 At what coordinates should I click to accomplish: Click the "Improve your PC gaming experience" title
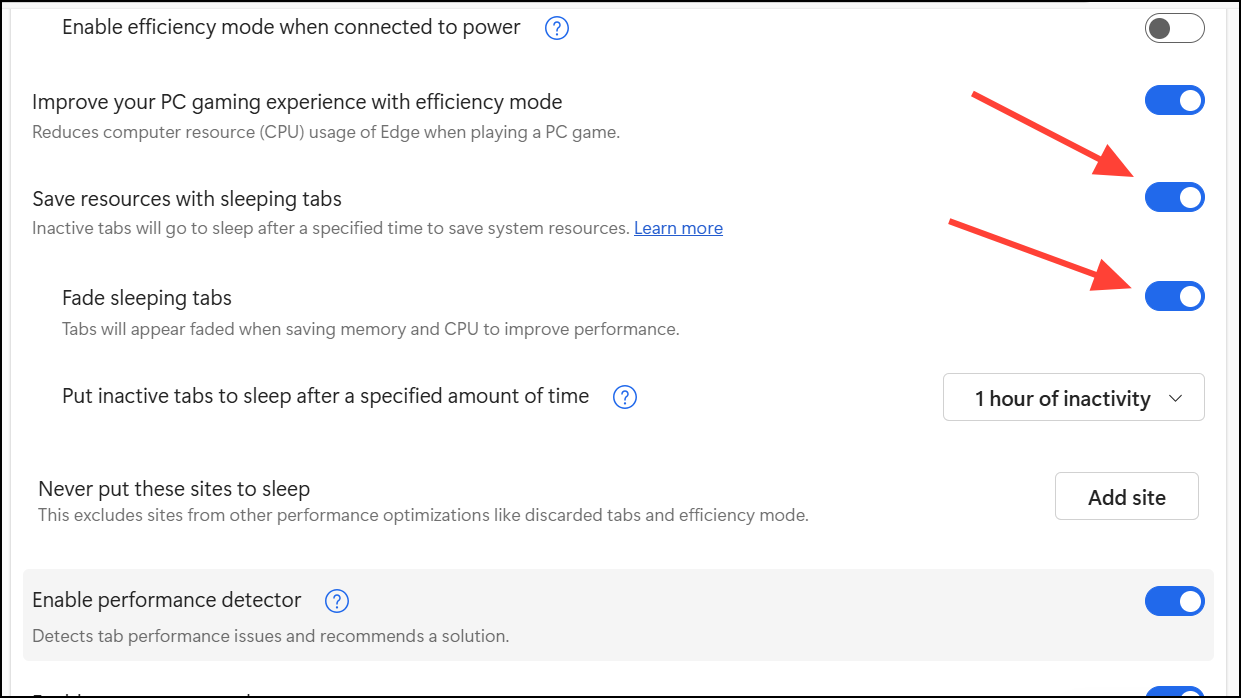point(297,102)
